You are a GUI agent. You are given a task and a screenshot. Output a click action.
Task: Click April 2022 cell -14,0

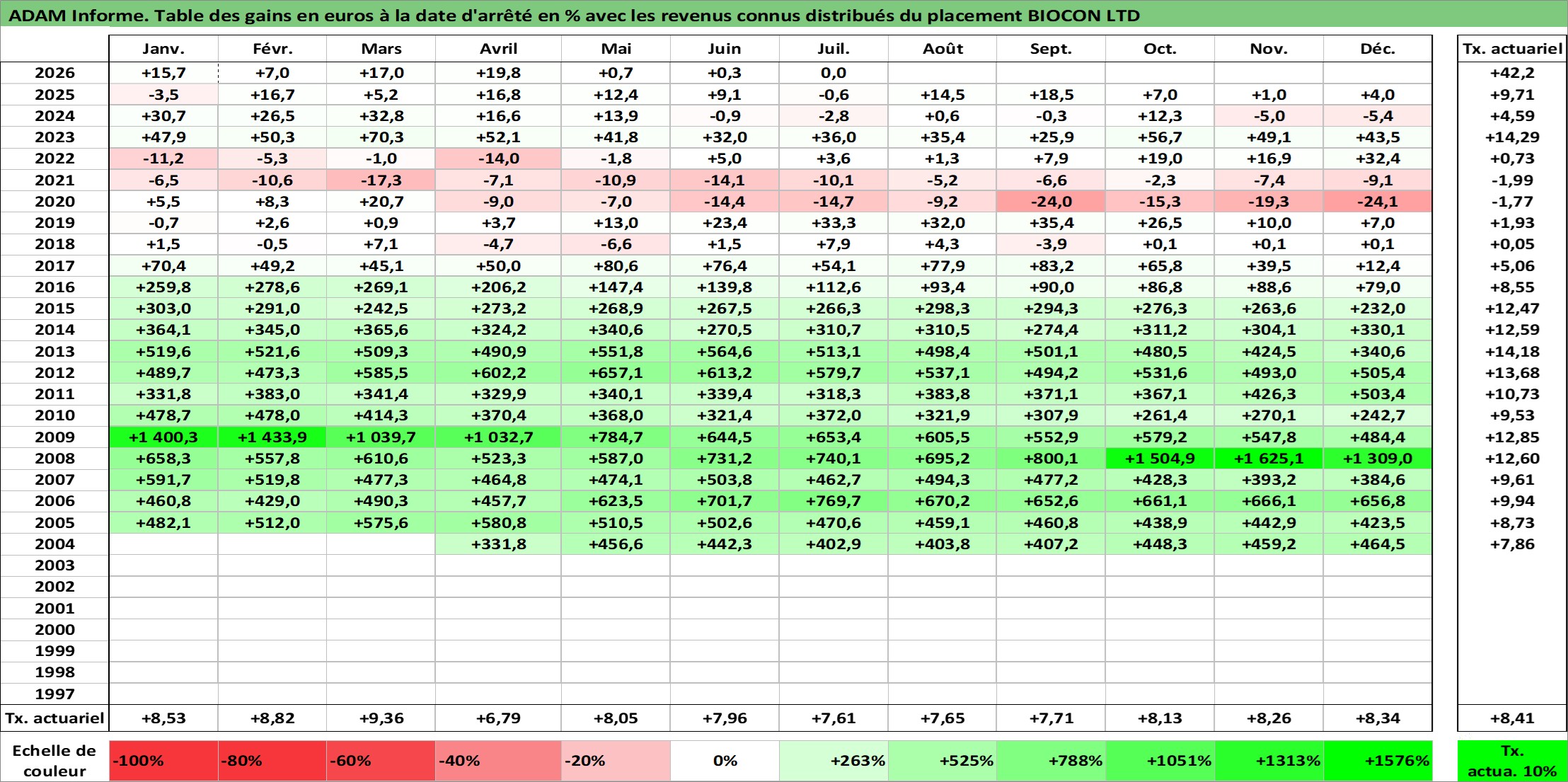tap(499, 159)
